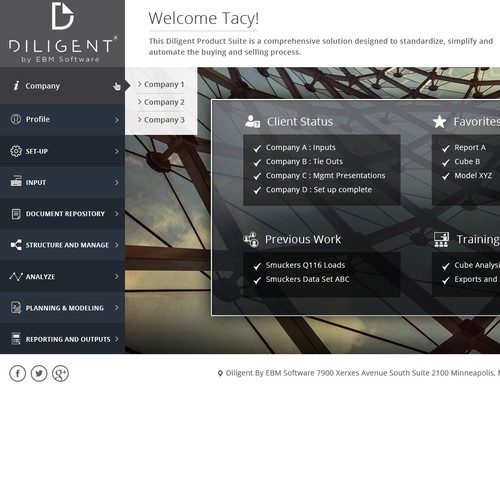
Task: Open Company D : Set up complete
Action: tap(319, 190)
